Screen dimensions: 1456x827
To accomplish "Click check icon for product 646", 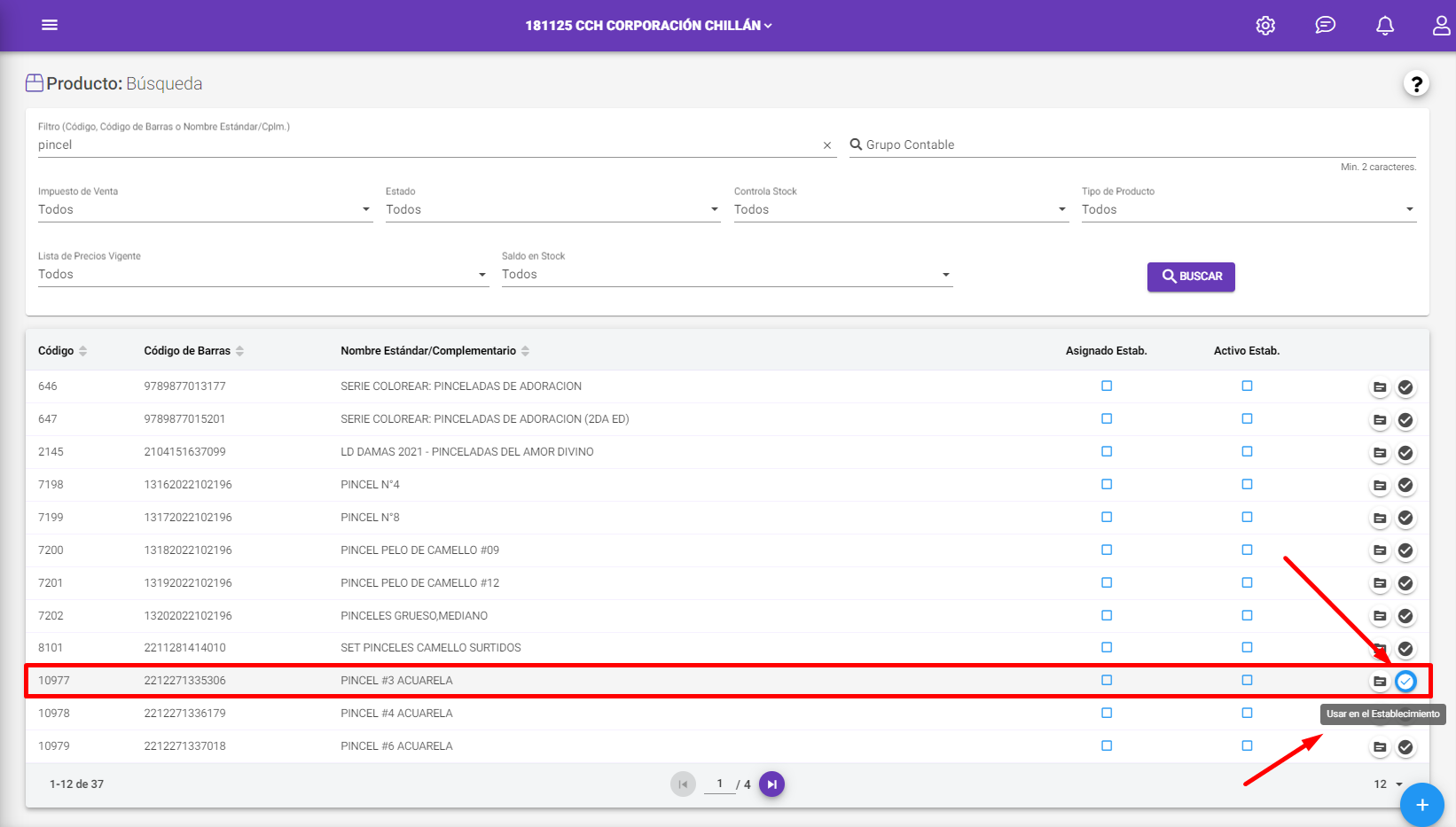I will (1405, 387).
